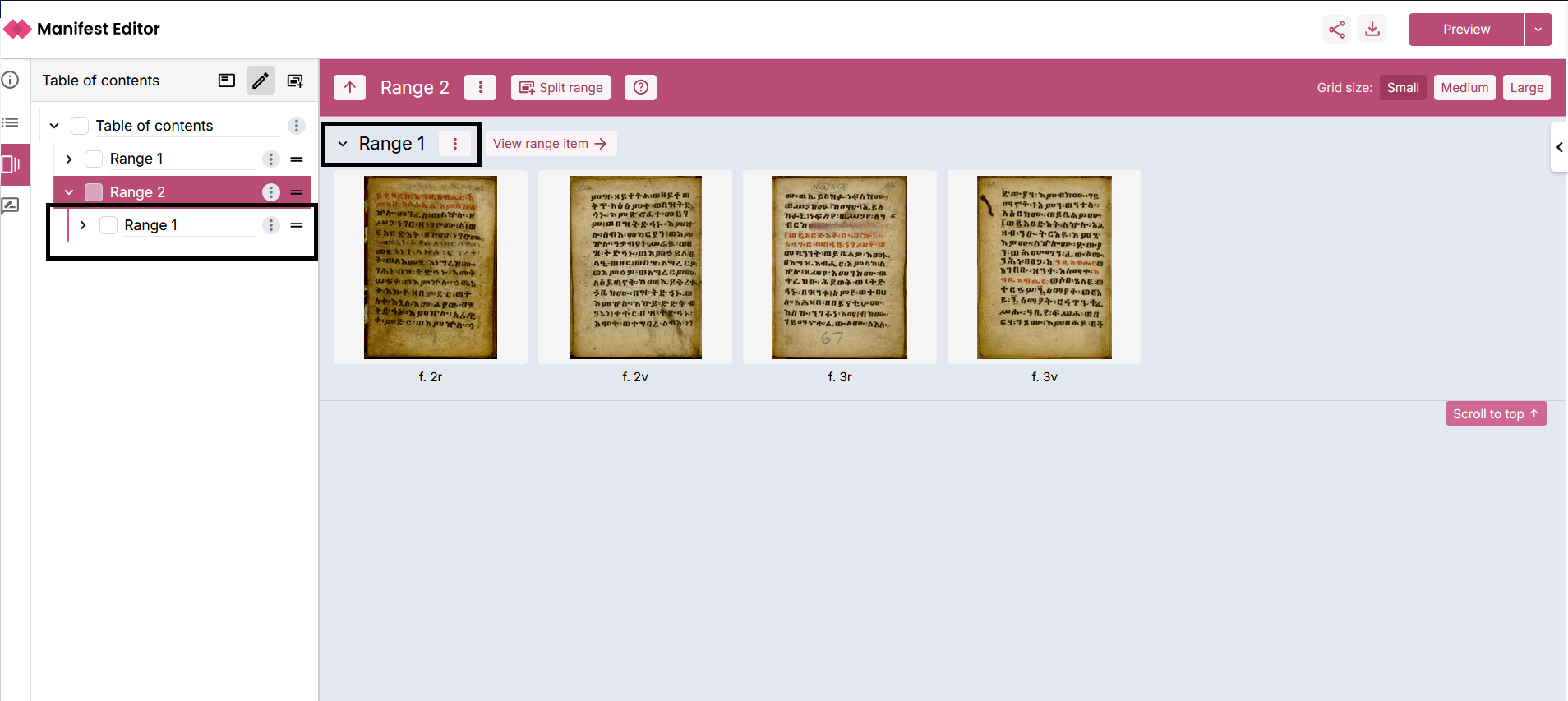Check the top-level Range 1 checkbox
Image resolution: width=1568 pixels, height=701 pixels.
coord(95,159)
